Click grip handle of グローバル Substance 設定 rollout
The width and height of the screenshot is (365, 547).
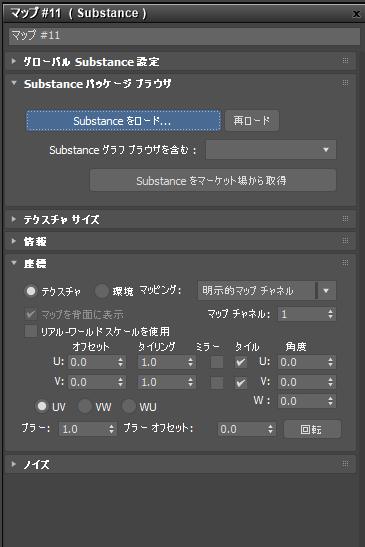tap(345, 61)
